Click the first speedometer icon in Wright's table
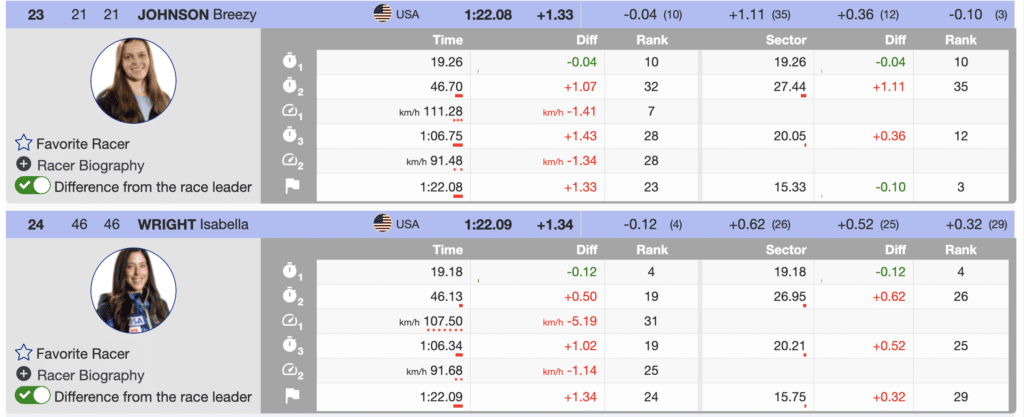This screenshot has width=1024, height=417. (291, 322)
